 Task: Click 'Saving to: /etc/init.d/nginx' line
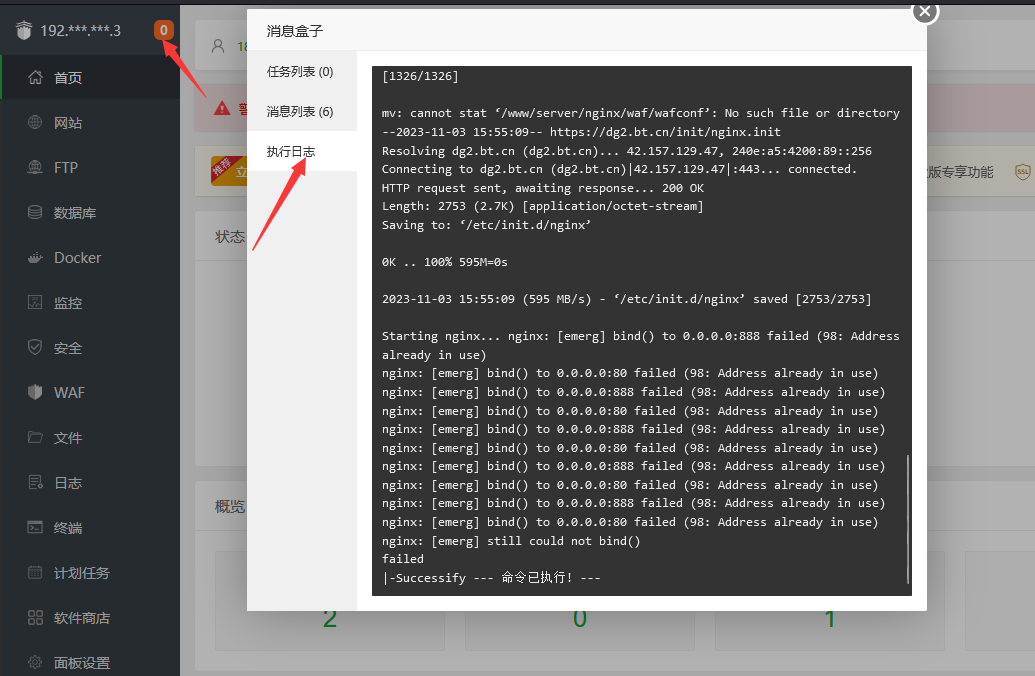point(486,224)
